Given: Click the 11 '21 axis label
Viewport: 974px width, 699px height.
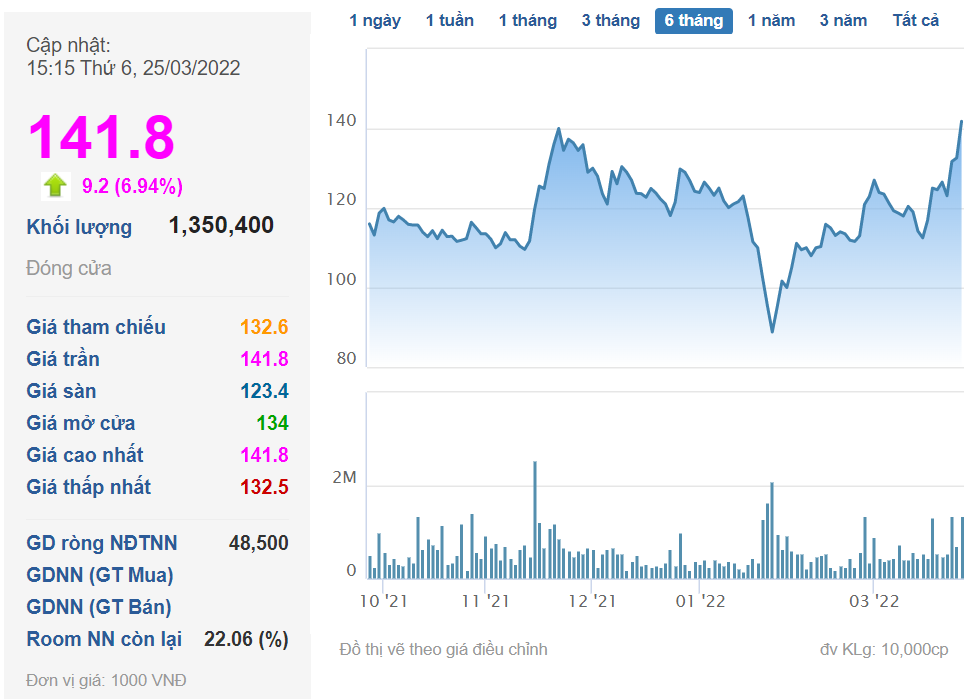Looking at the screenshot, I should 486,601.
